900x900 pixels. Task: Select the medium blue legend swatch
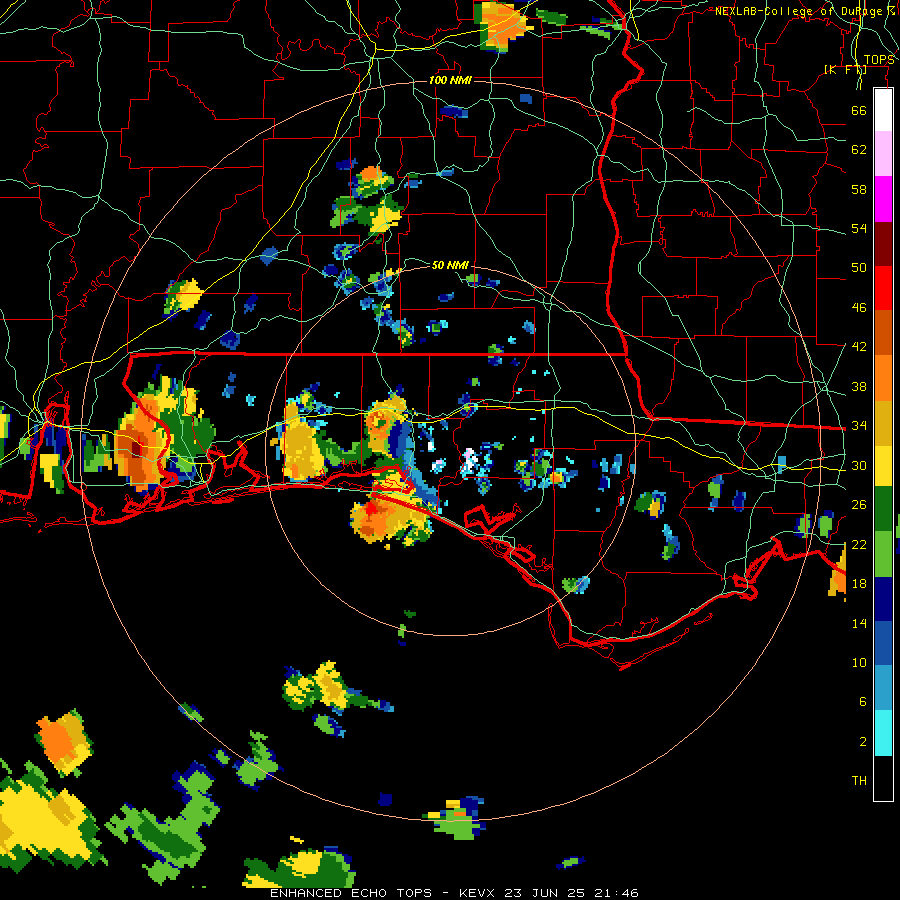(x=883, y=643)
